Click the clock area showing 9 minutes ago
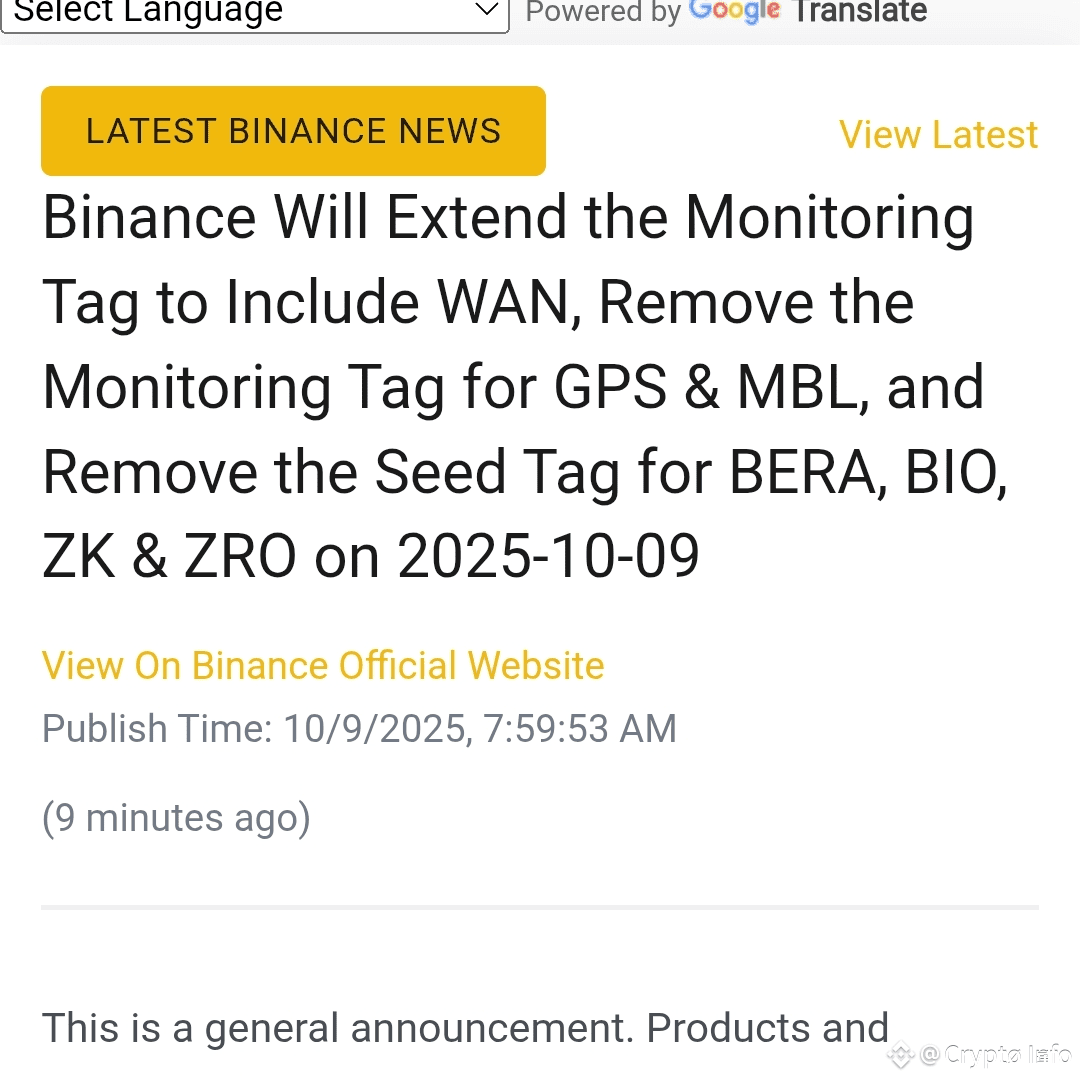The height and width of the screenshot is (1080, 1080). (176, 817)
